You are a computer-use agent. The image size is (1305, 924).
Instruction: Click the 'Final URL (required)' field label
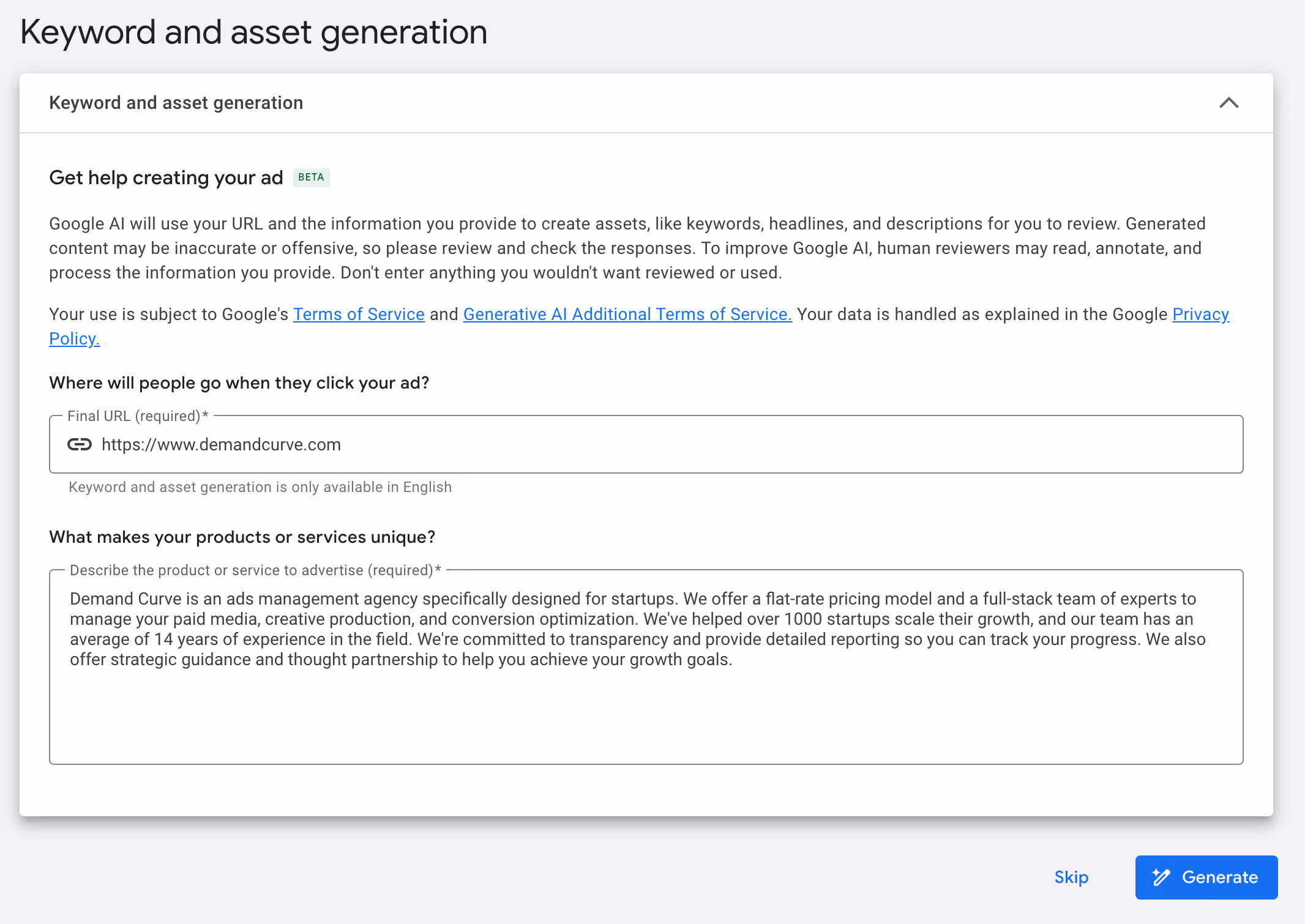click(x=138, y=416)
